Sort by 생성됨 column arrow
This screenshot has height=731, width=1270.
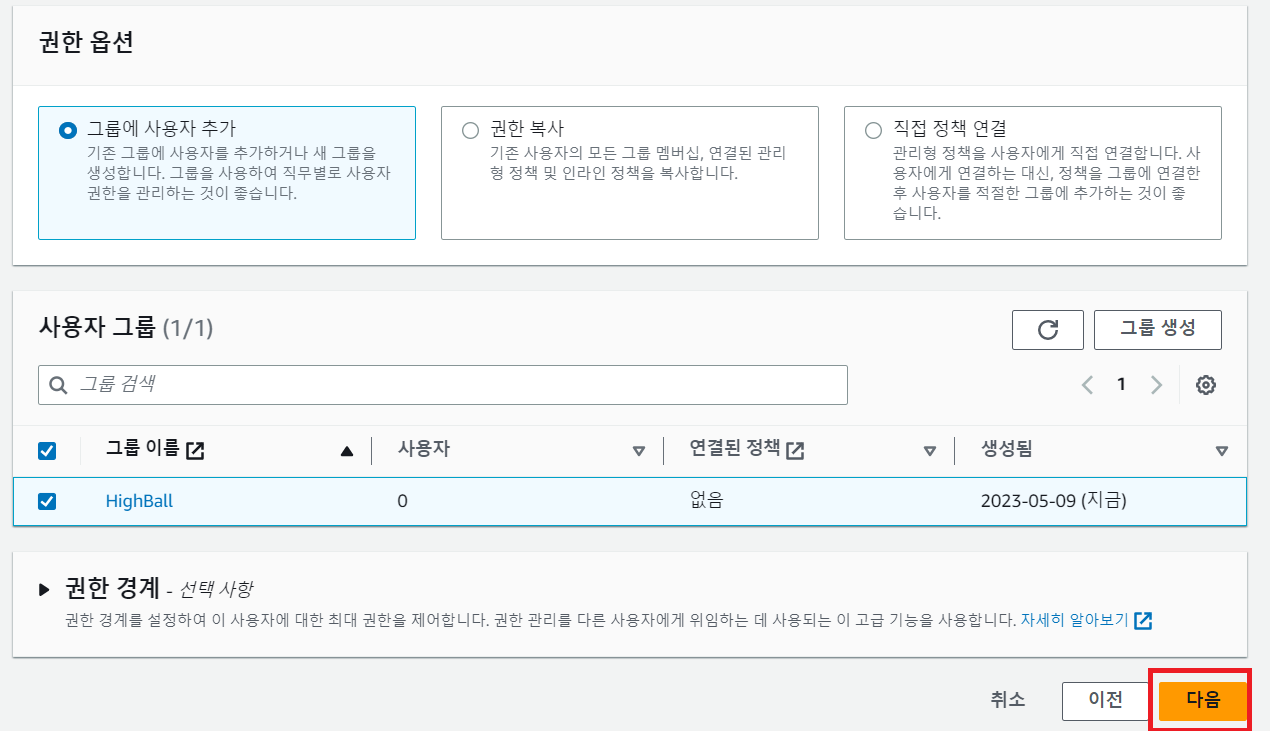[x=1221, y=451]
